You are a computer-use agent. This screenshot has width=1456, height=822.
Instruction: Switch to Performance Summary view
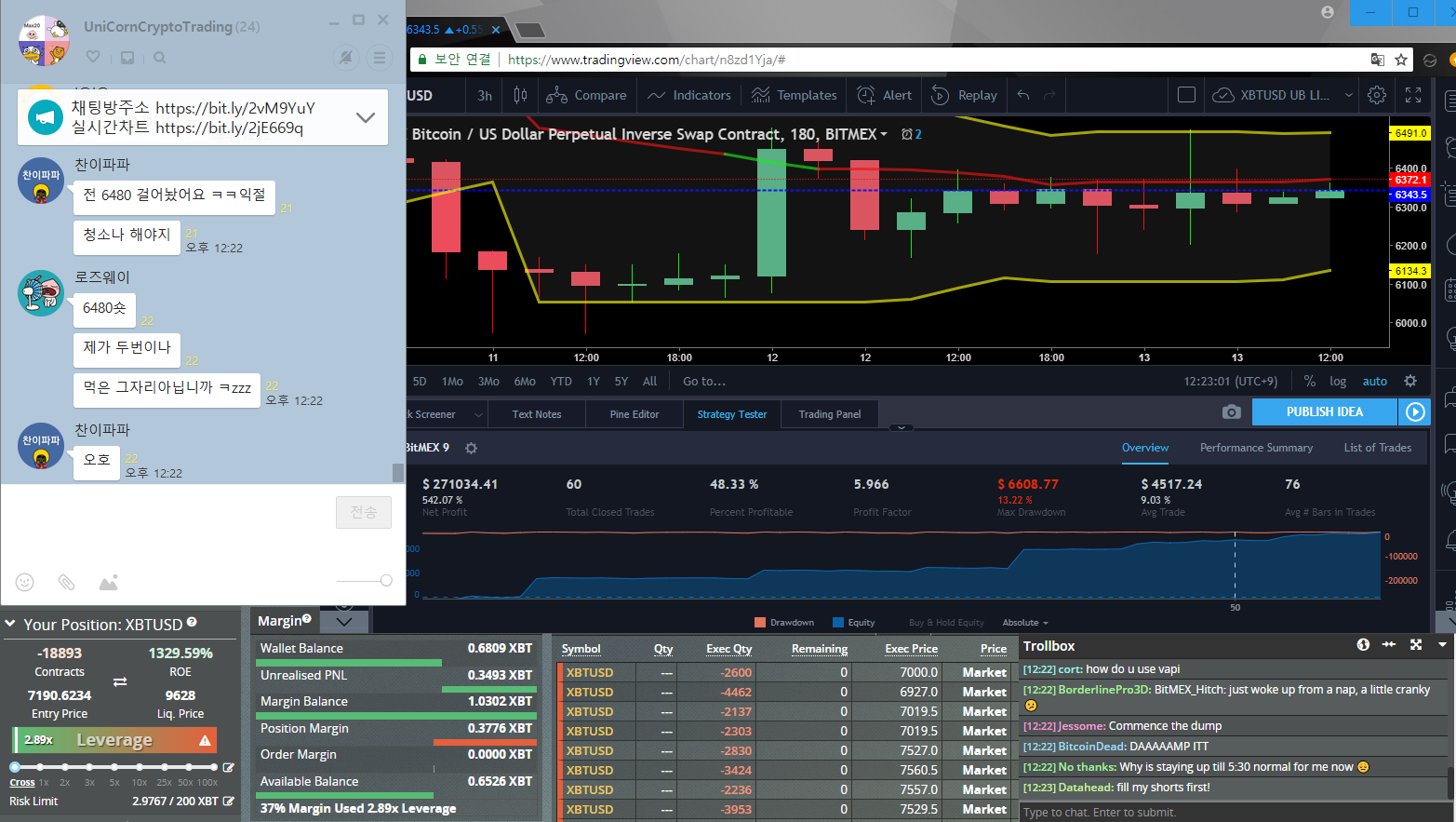1256,448
